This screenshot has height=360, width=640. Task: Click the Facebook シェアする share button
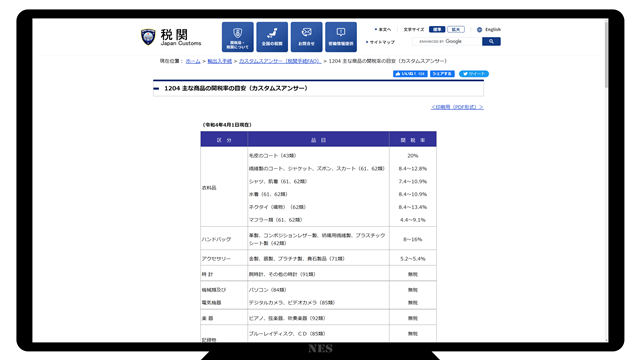click(442, 74)
